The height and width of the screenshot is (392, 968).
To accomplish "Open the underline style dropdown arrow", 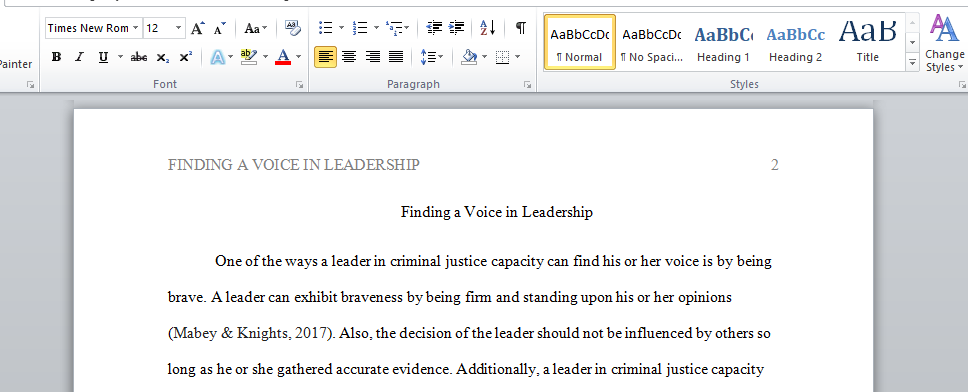I will pos(120,57).
